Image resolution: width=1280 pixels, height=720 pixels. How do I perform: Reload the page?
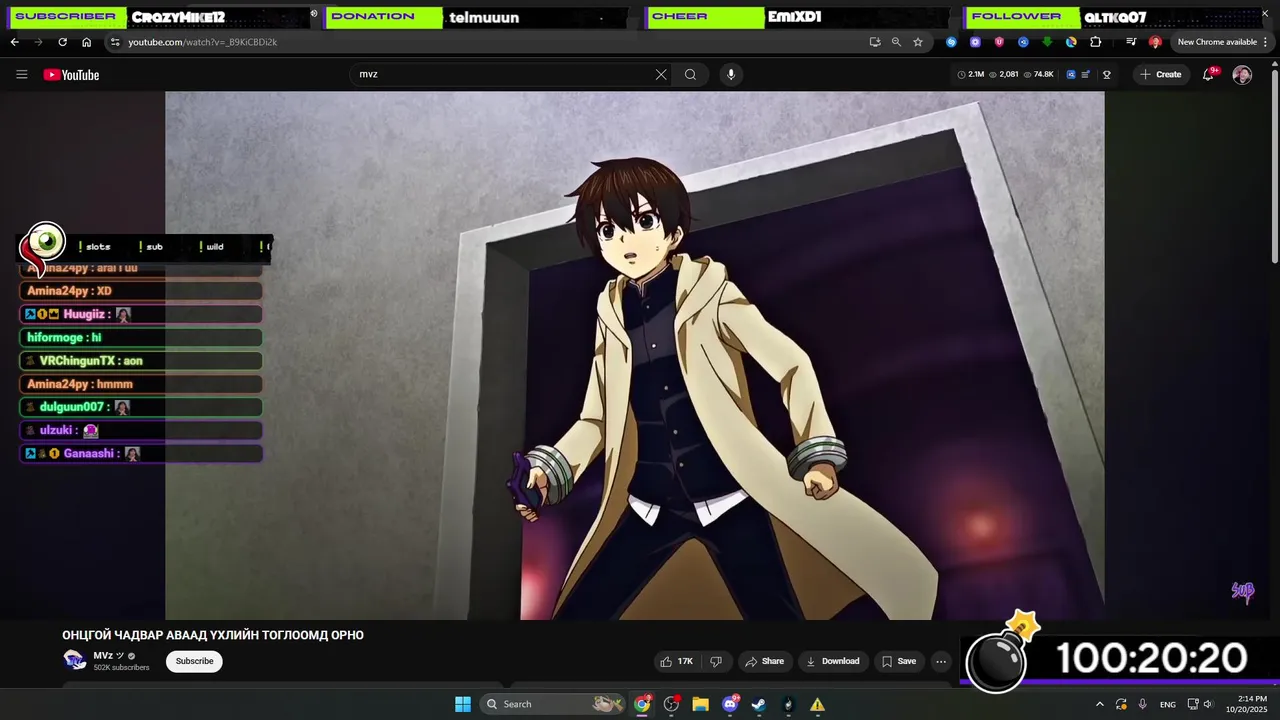pos(62,42)
